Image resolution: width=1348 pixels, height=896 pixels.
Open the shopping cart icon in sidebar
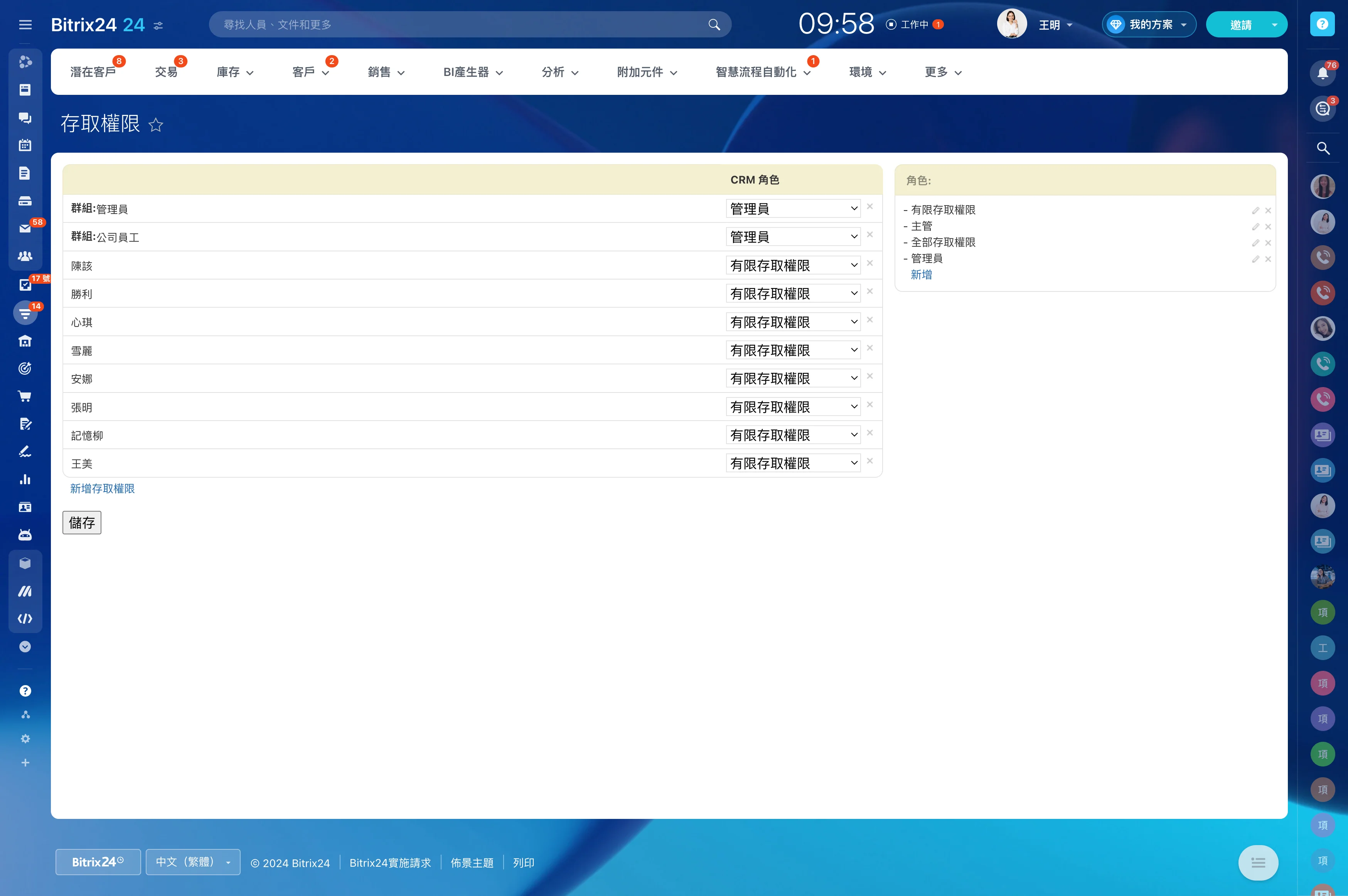point(25,396)
